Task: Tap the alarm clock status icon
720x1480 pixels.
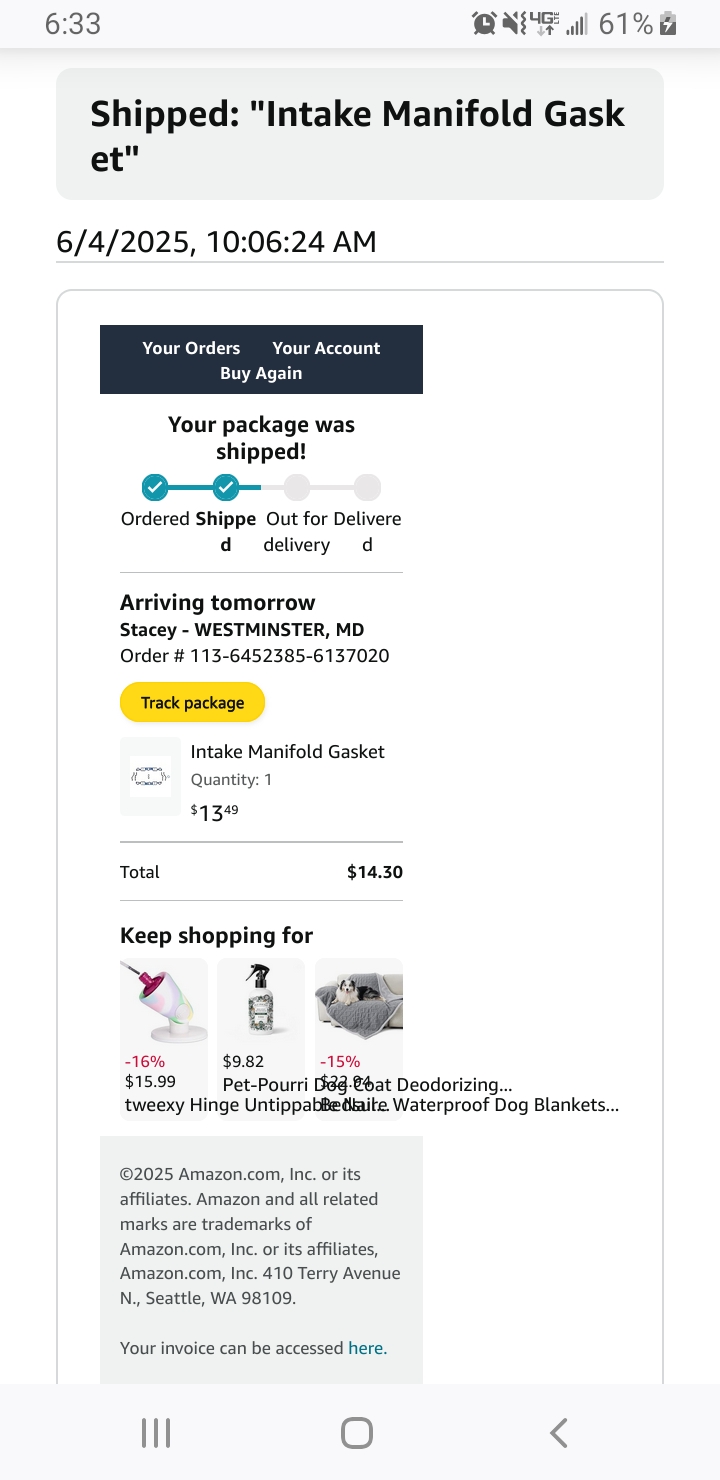Action: pyautogui.click(x=484, y=24)
